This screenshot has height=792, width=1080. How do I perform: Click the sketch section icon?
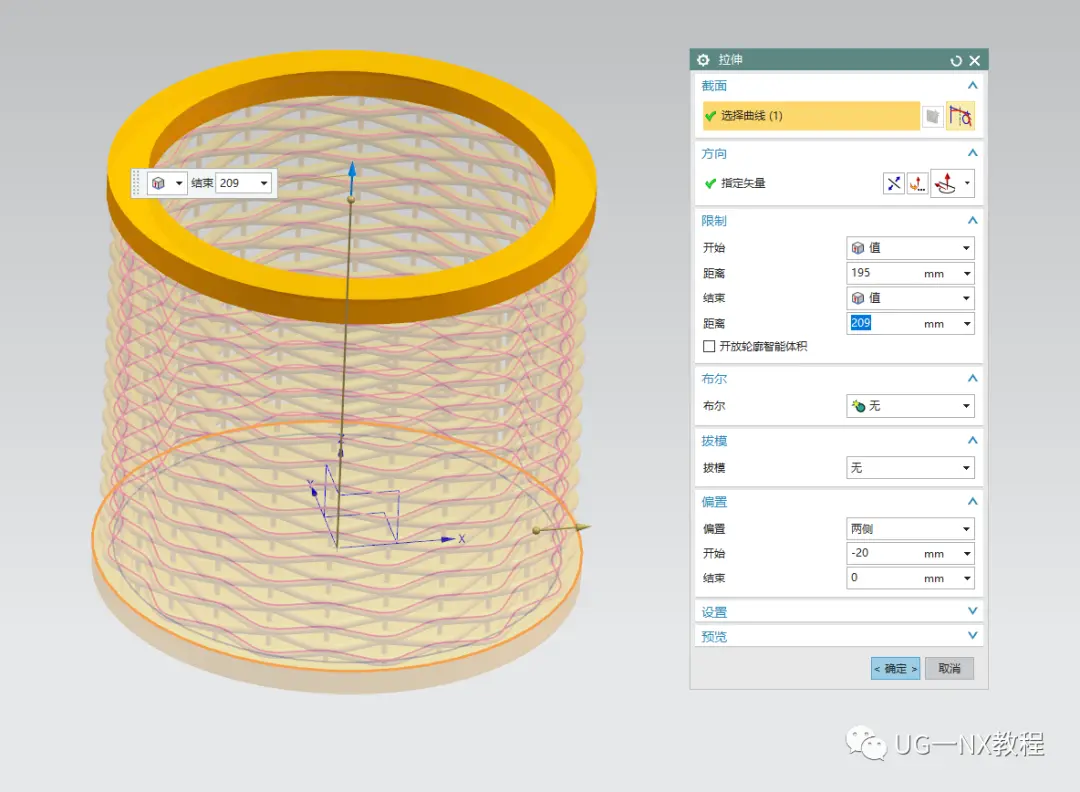point(933,116)
